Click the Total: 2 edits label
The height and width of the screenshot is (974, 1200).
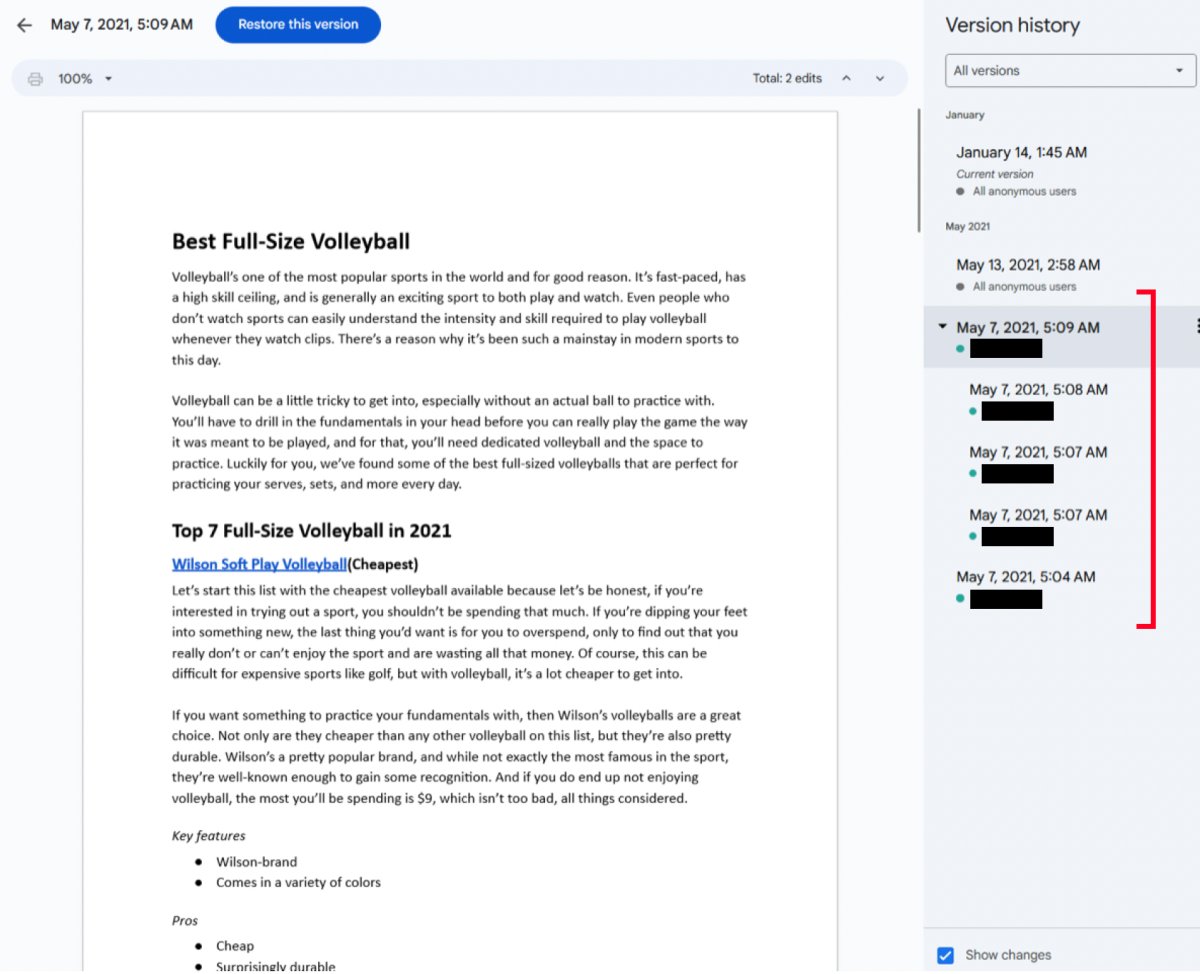787,79
